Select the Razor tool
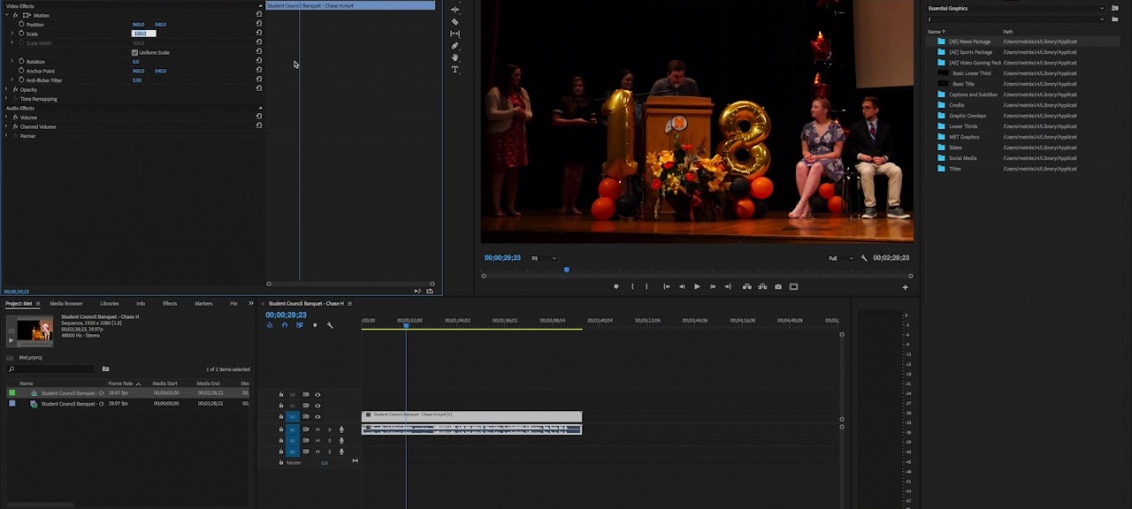The height and width of the screenshot is (509, 1132). click(455, 22)
